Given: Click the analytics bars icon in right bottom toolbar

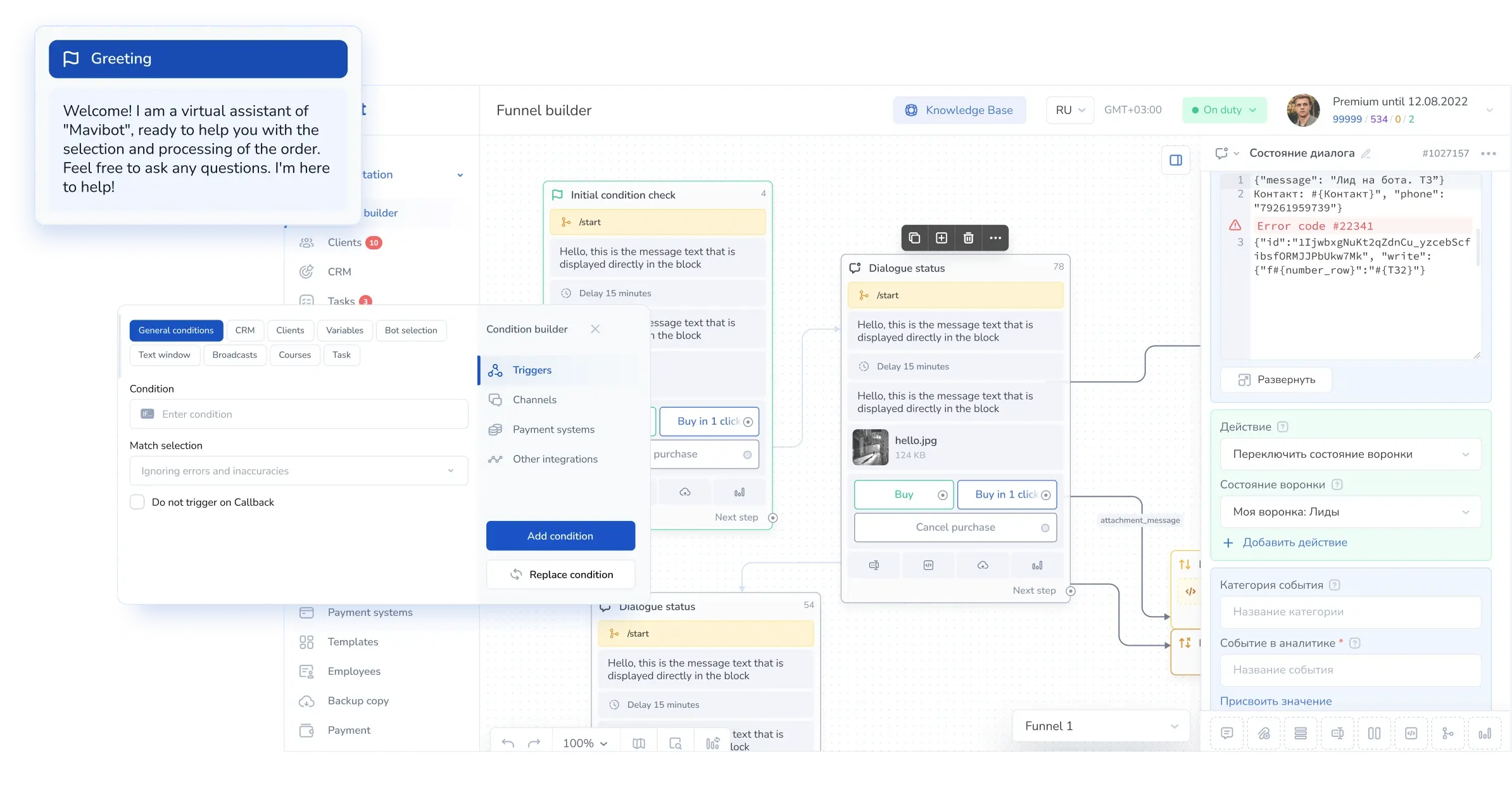Looking at the screenshot, I should [1484, 733].
